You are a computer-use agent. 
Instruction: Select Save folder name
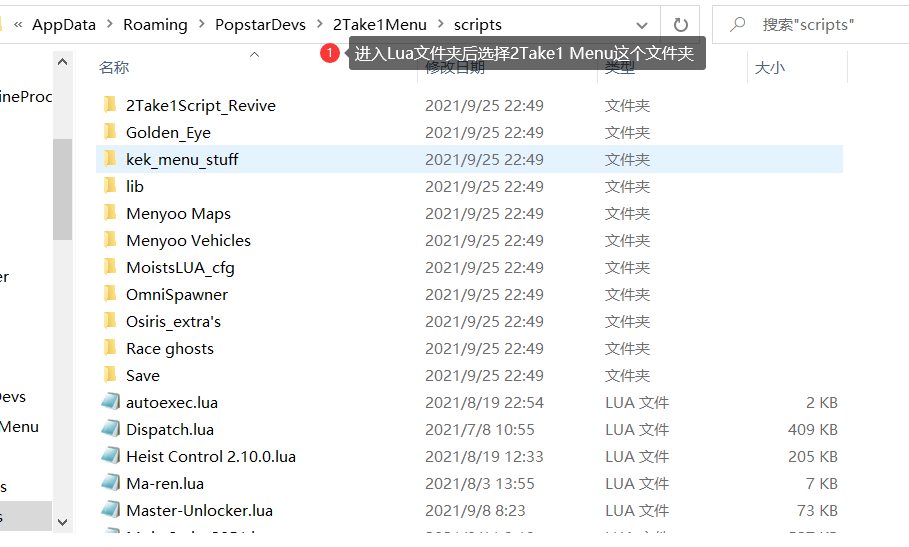coord(143,375)
